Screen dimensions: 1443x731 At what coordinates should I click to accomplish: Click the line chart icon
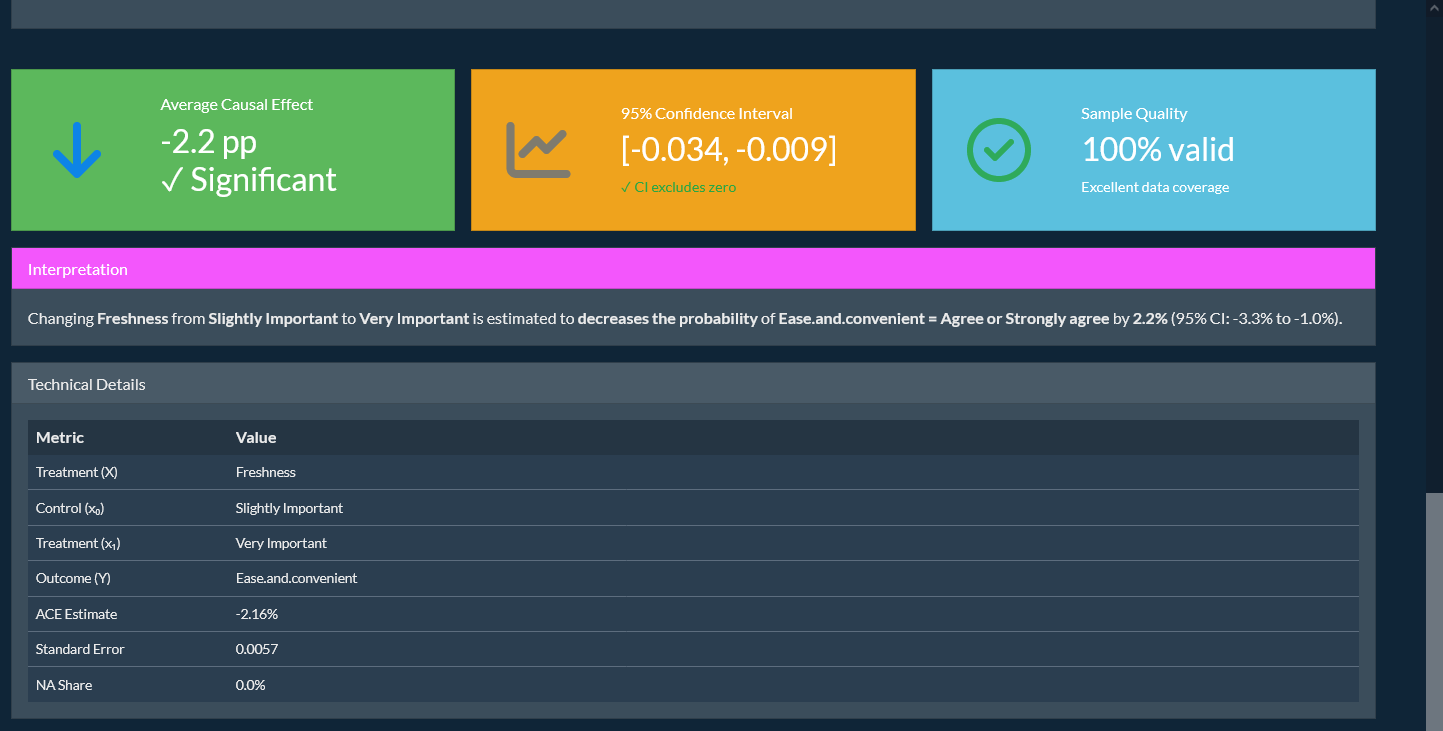tap(538, 150)
